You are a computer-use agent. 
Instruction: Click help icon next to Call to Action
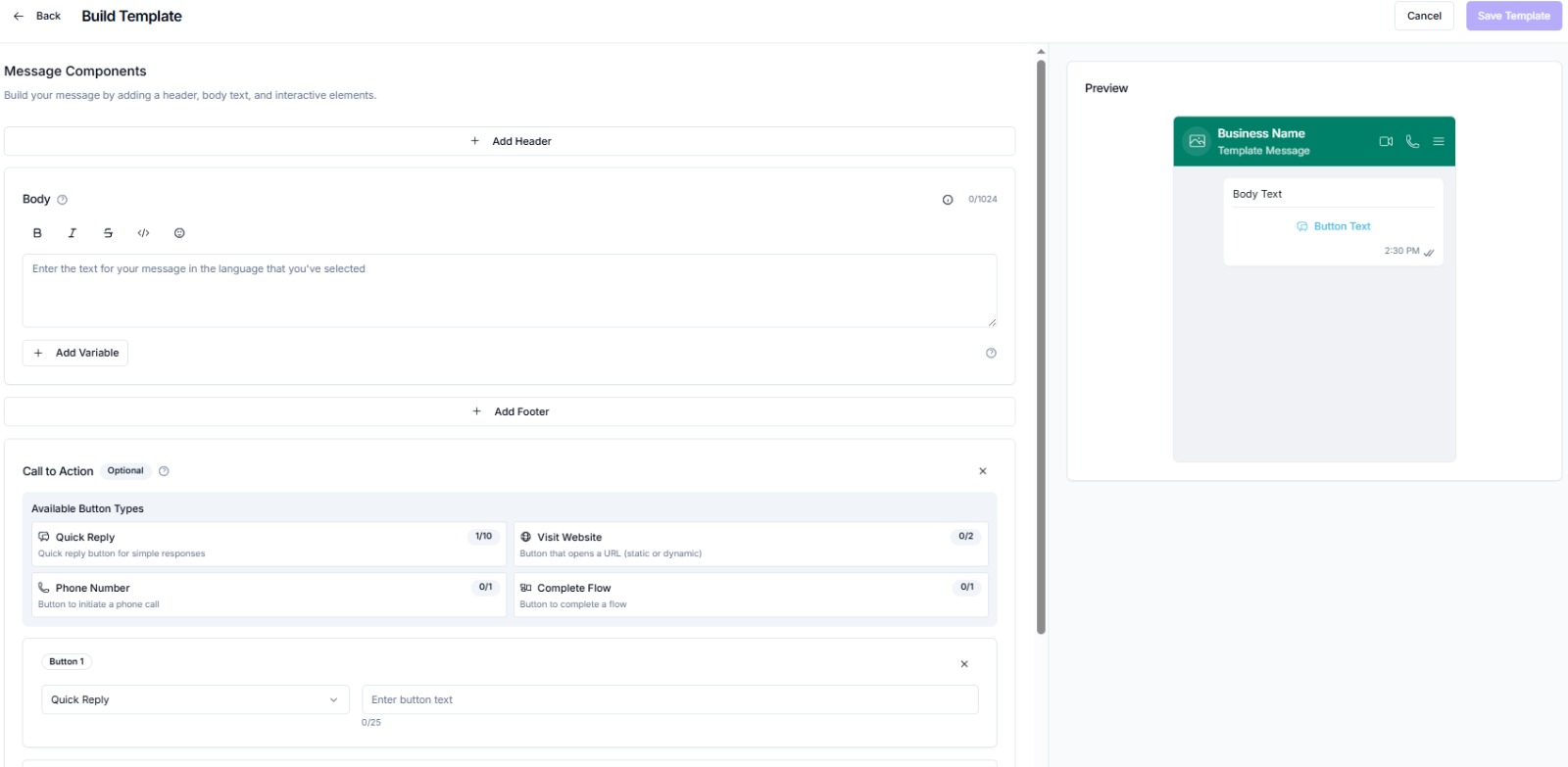click(164, 471)
